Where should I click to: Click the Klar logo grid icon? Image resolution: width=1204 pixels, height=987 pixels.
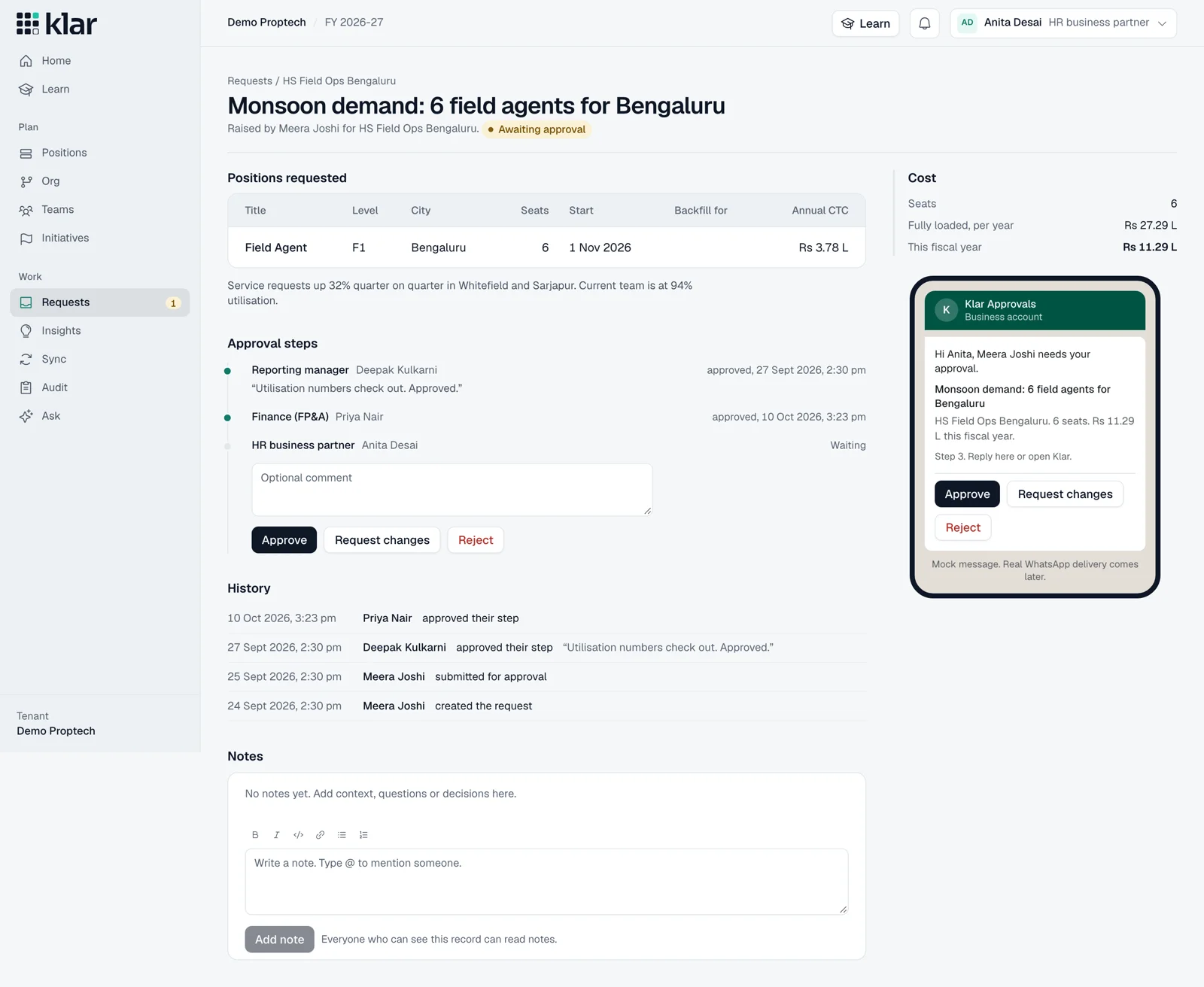point(28,23)
